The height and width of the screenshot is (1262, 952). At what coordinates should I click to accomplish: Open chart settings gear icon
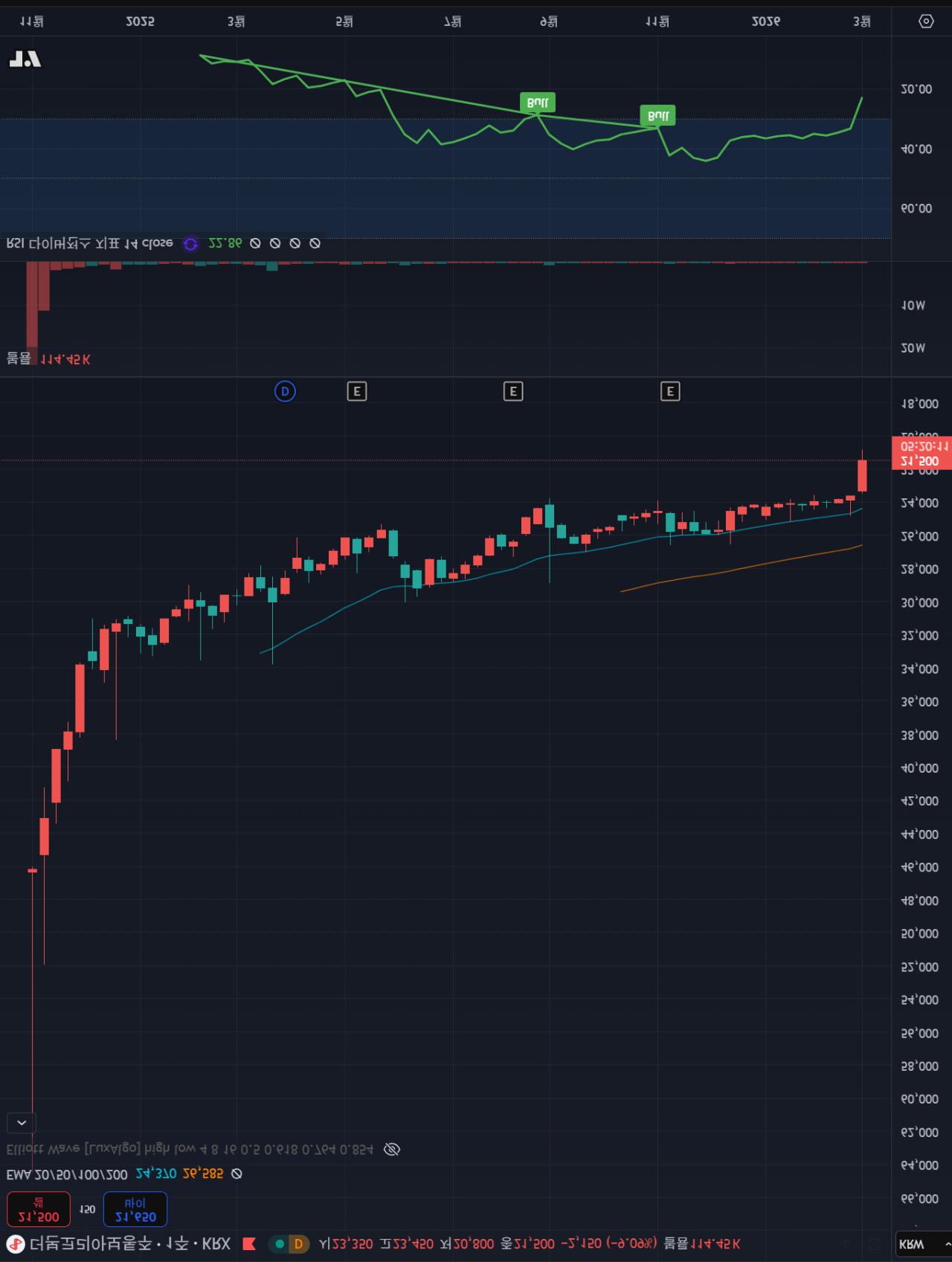(926, 22)
